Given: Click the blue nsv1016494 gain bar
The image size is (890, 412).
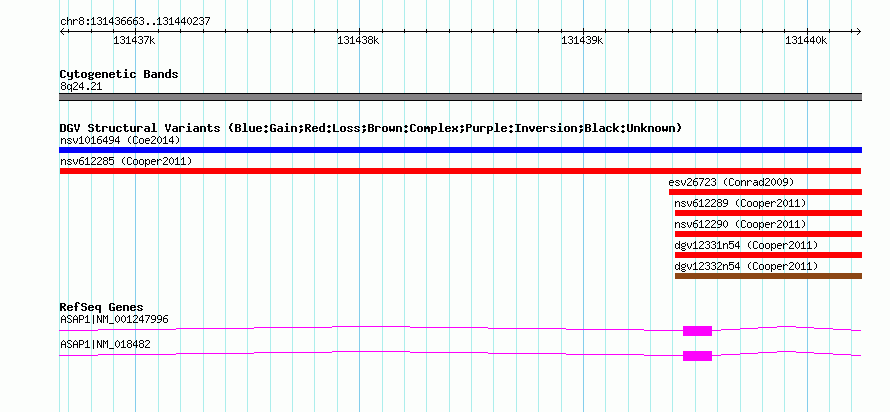Looking at the screenshot, I should [x=460, y=150].
